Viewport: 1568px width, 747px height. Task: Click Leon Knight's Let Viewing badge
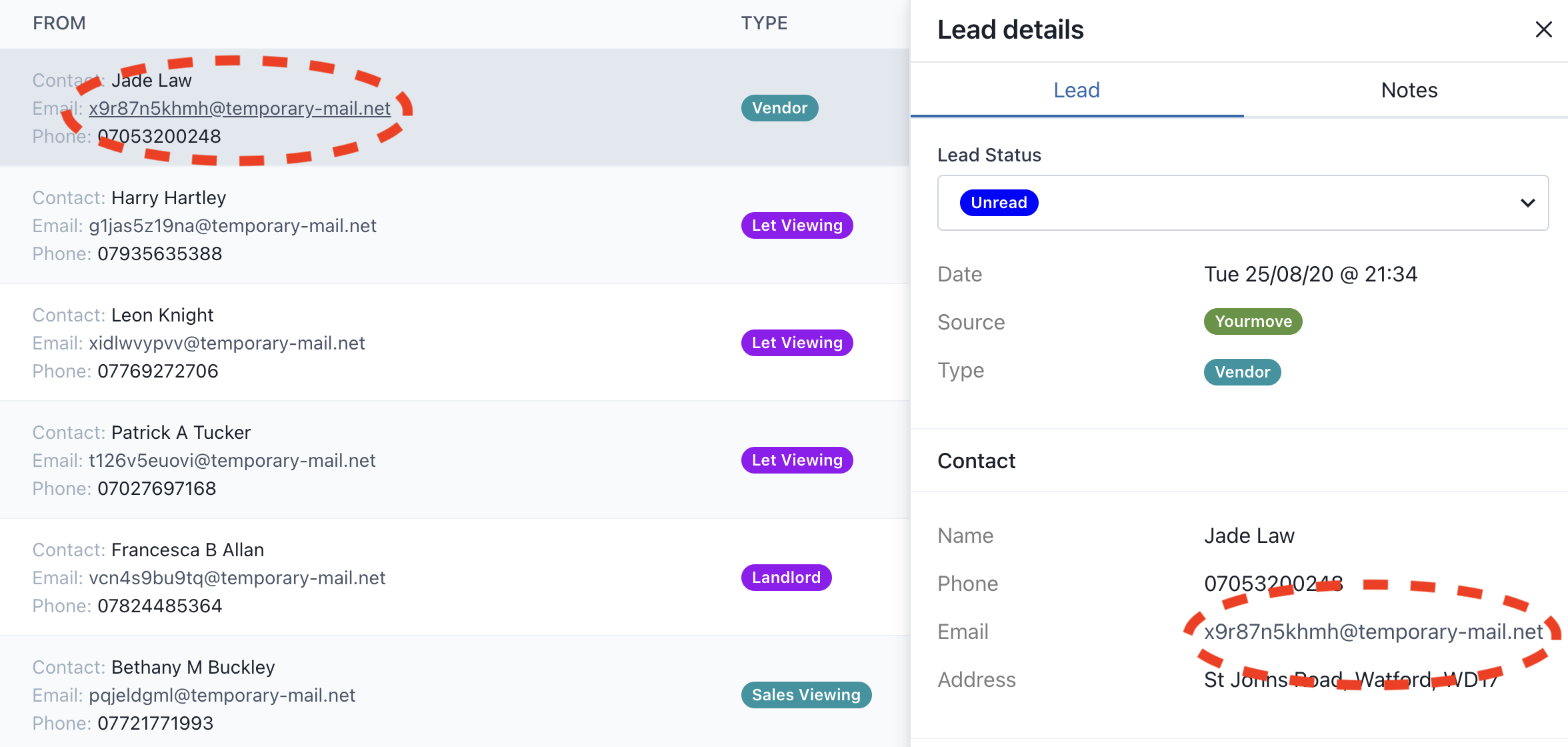tap(797, 343)
